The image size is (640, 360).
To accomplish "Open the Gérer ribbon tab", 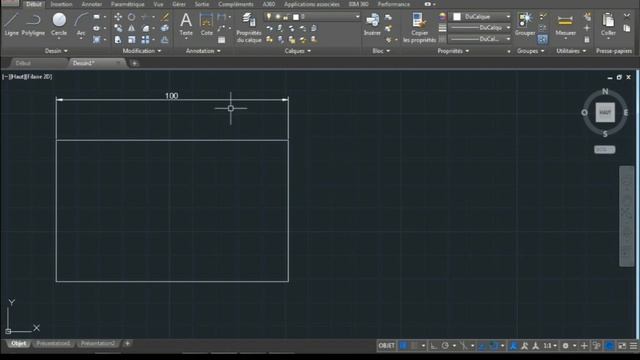I will 179,4.
